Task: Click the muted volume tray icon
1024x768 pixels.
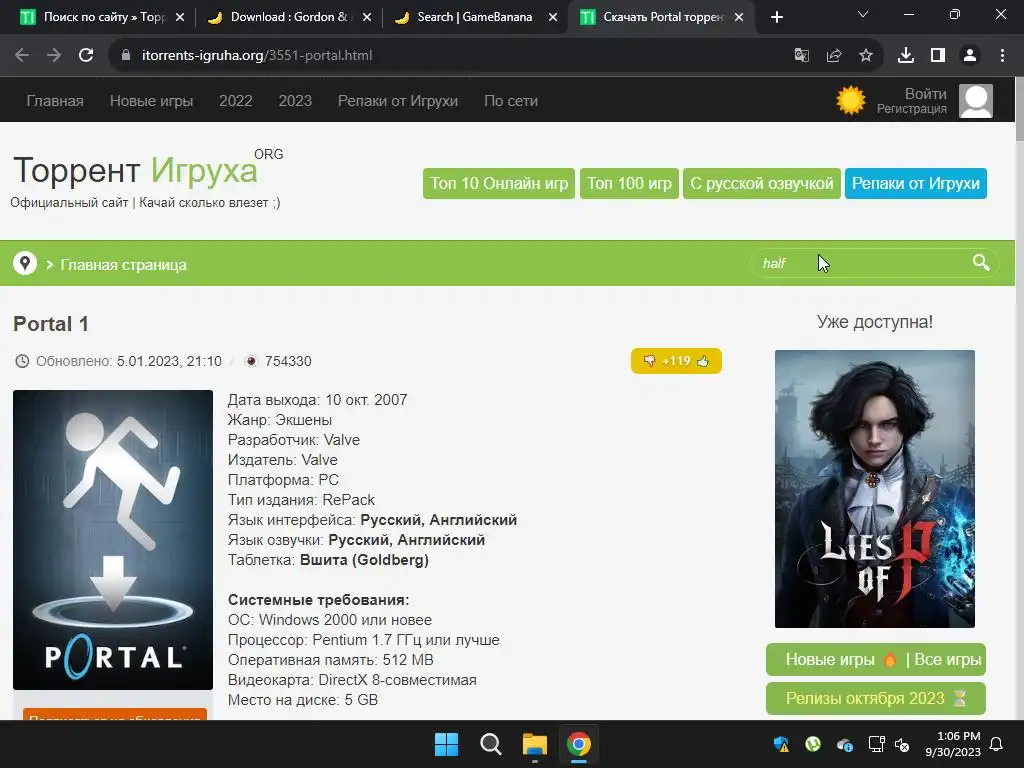Action: tap(902, 744)
